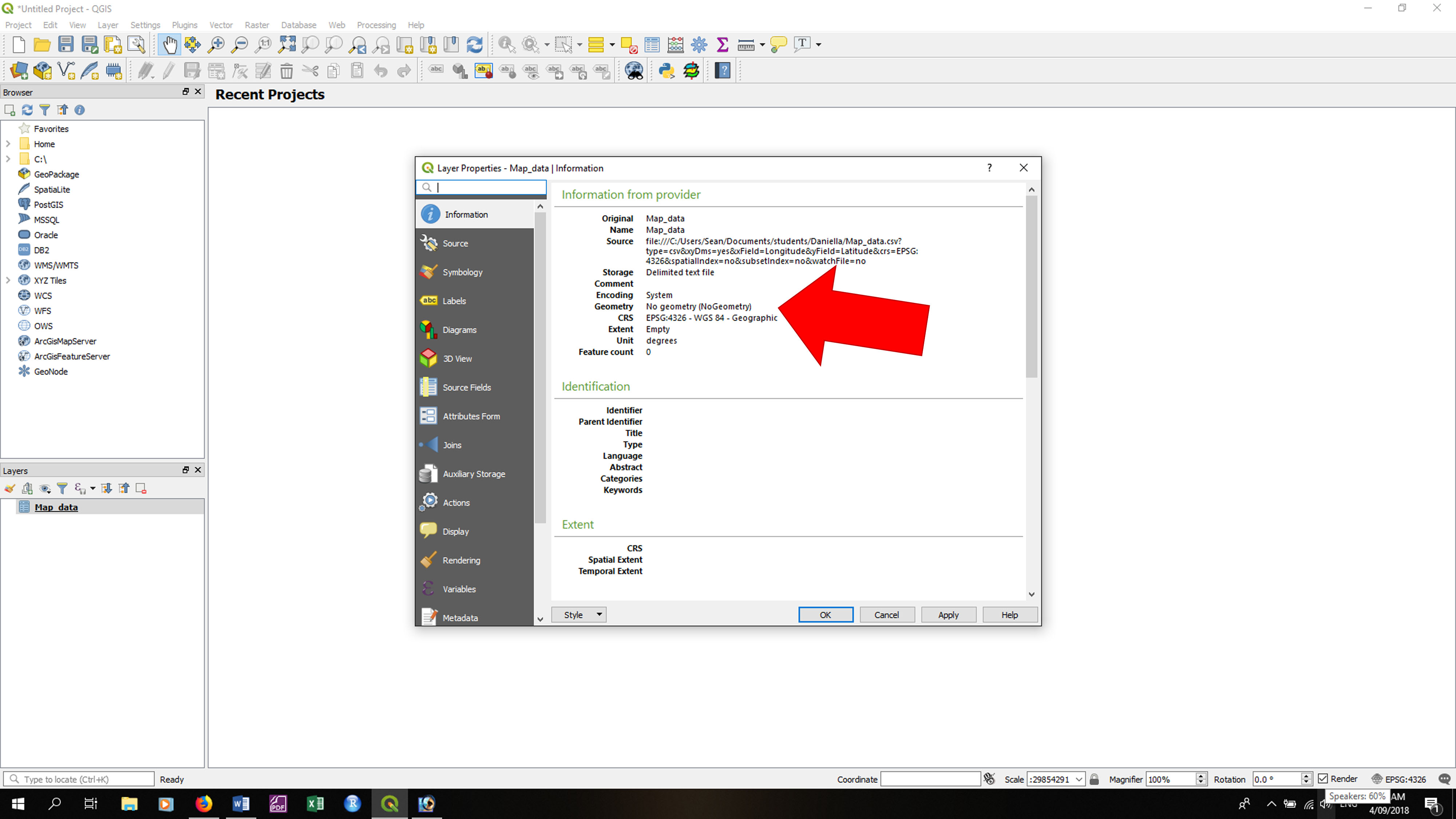The width and height of the screenshot is (1456, 819).
Task: Click Remove Layer icon in Layers panel
Action: 141,488
